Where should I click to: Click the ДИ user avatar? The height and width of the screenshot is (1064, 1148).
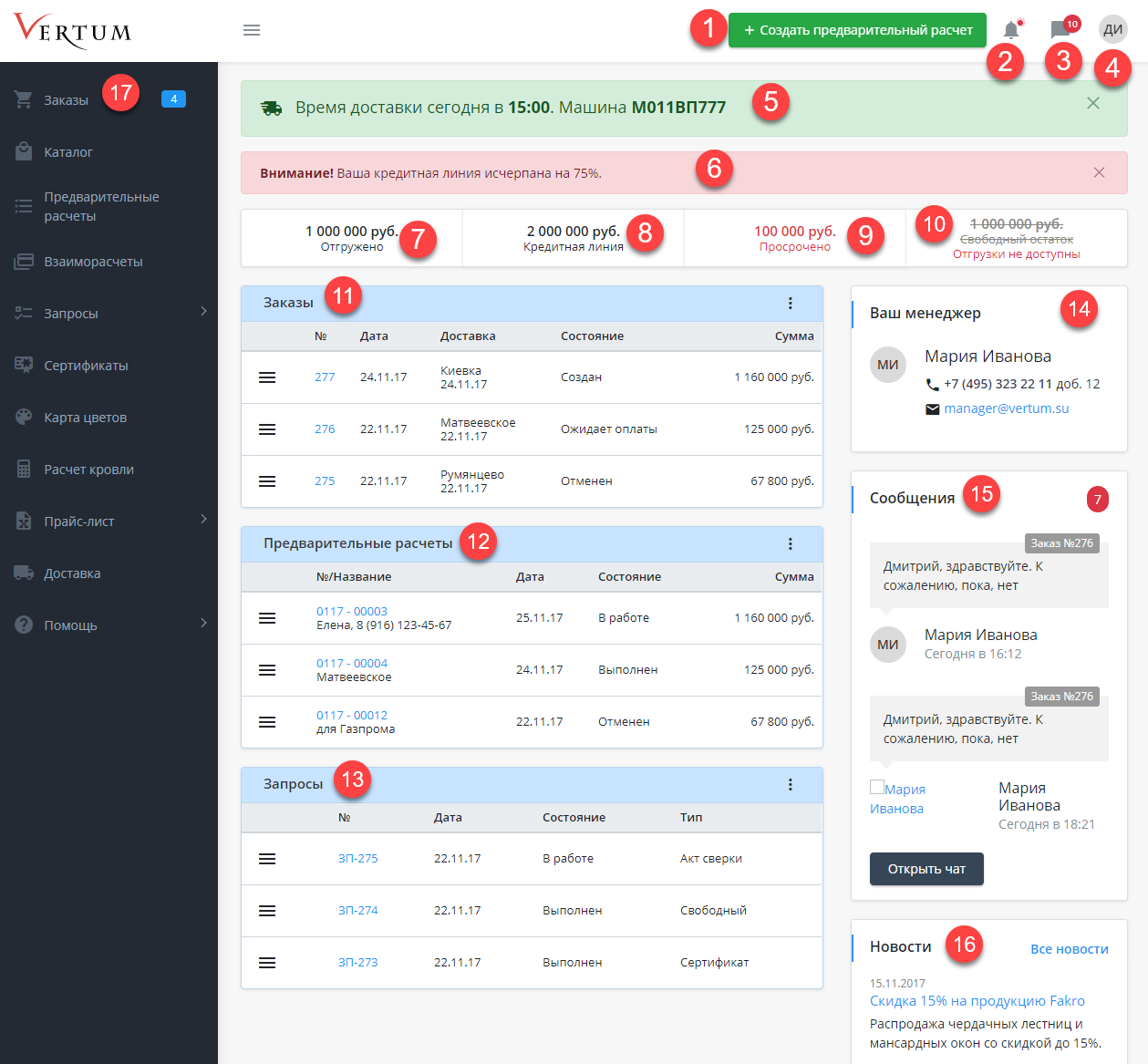(1112, 29)
